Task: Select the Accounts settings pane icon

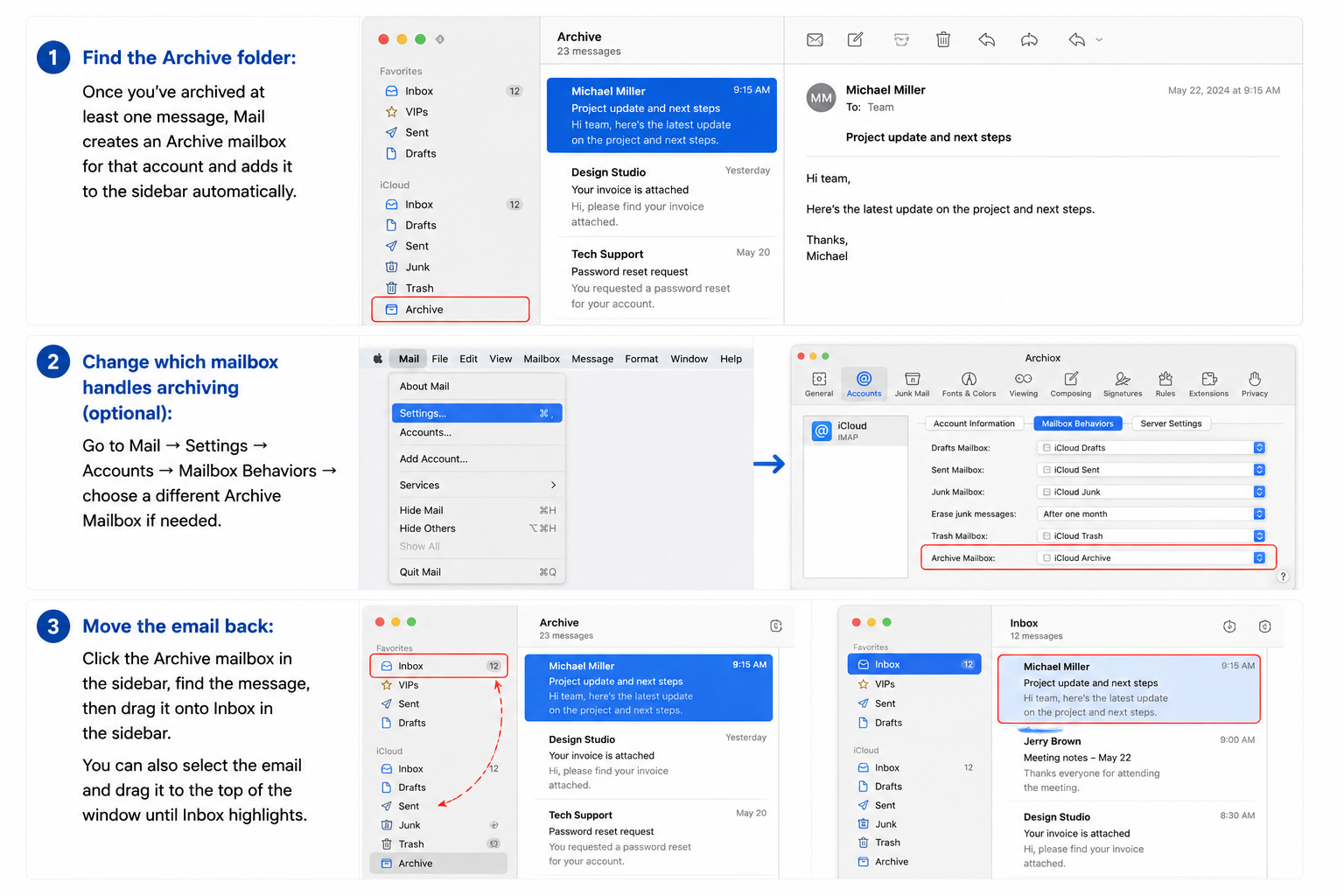Action: point(864,384)
